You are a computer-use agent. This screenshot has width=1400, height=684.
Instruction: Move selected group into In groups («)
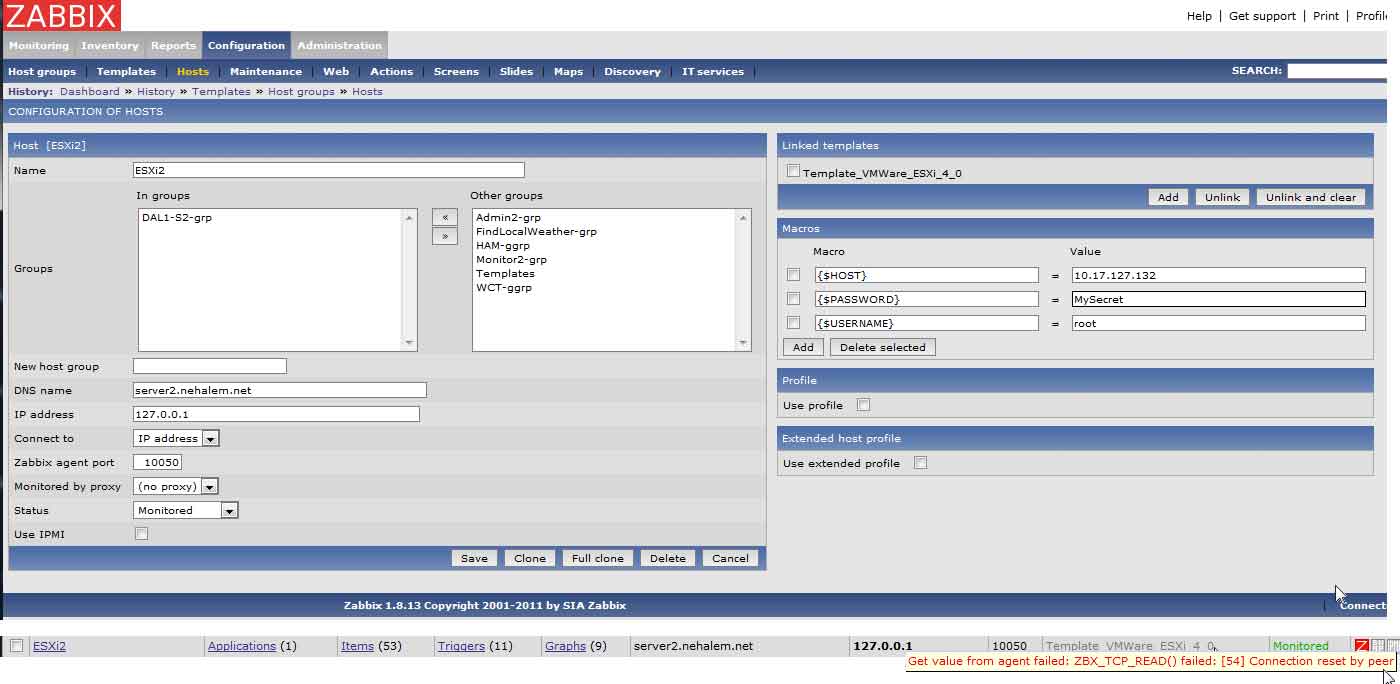click(x=444, y=217)
